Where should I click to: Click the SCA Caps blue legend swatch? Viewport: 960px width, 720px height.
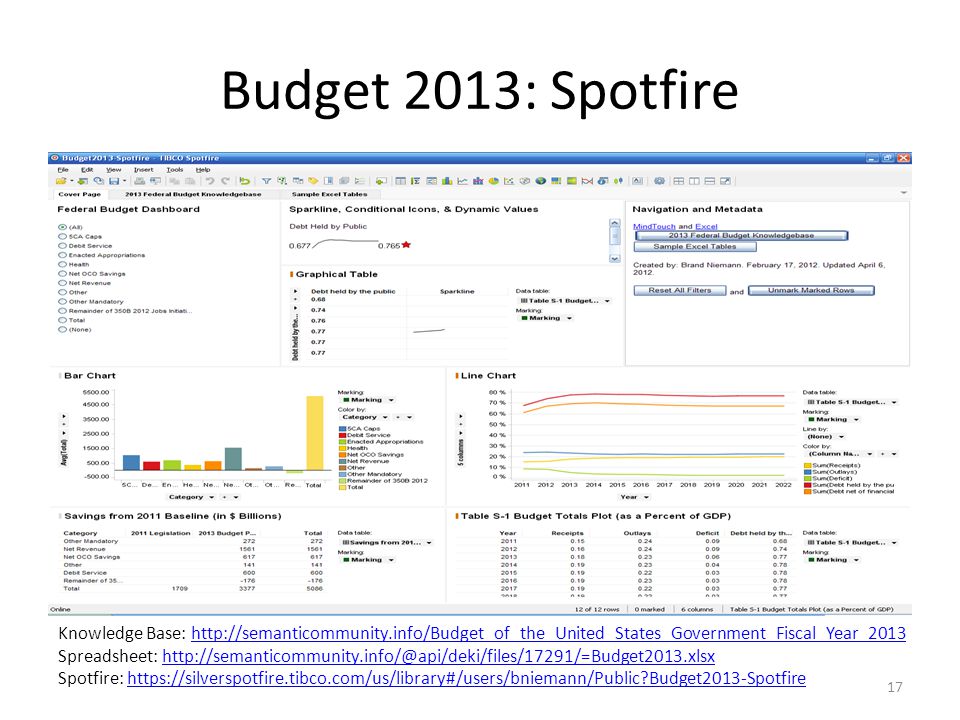(x=343, y=429)
